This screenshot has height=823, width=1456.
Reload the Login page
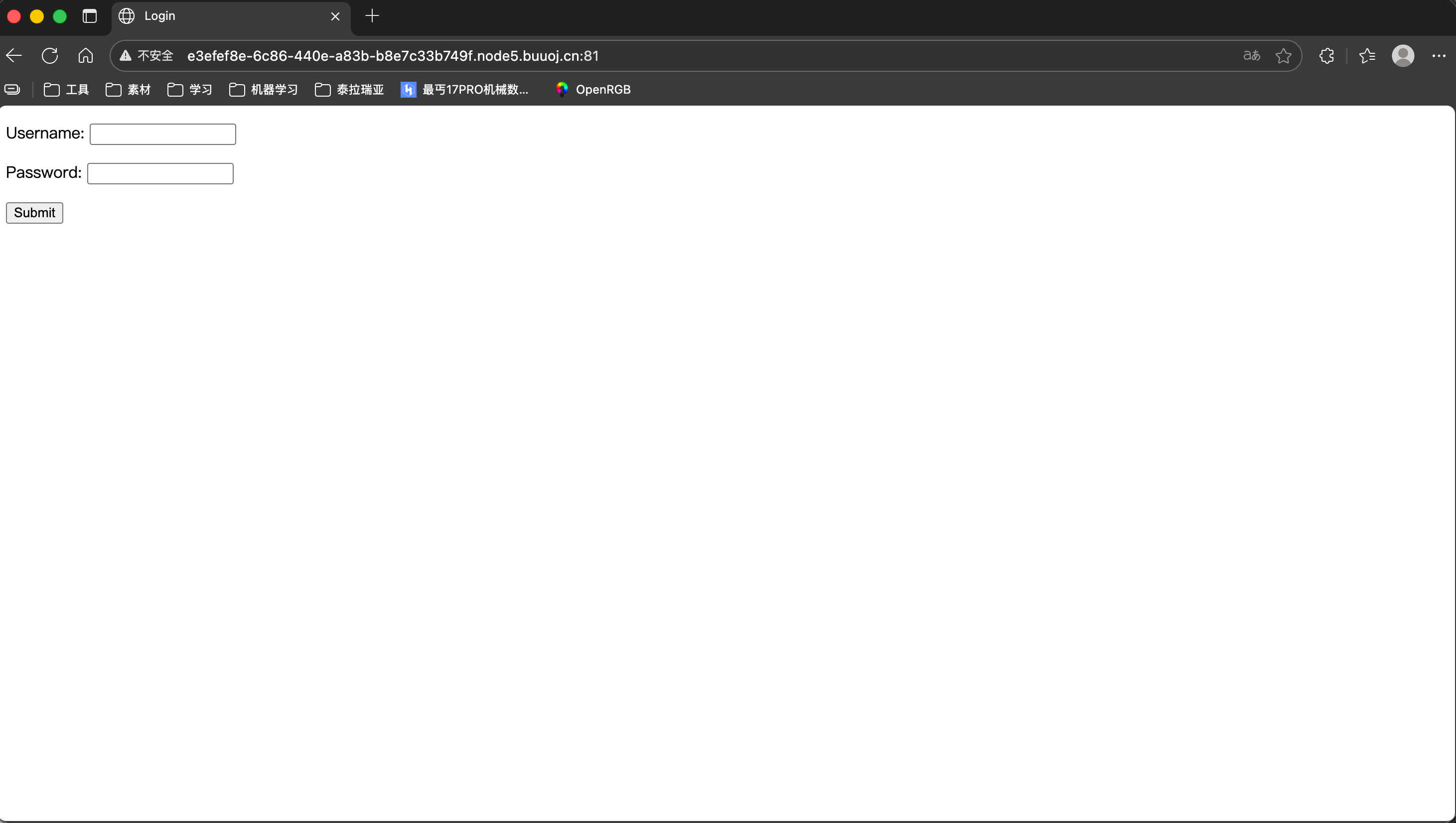coord(50,55)
